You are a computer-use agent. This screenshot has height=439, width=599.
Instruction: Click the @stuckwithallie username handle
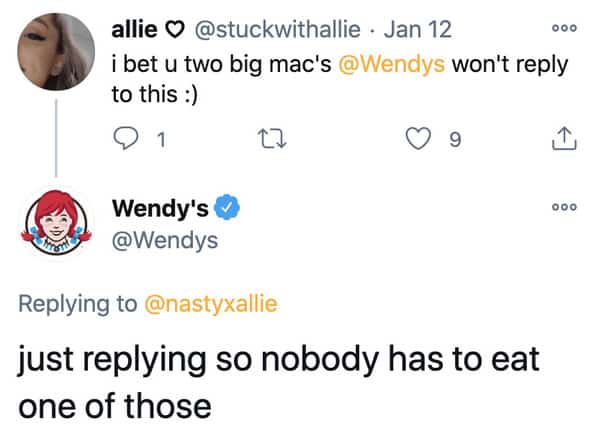pyautogui.click(x=278, y=29)
